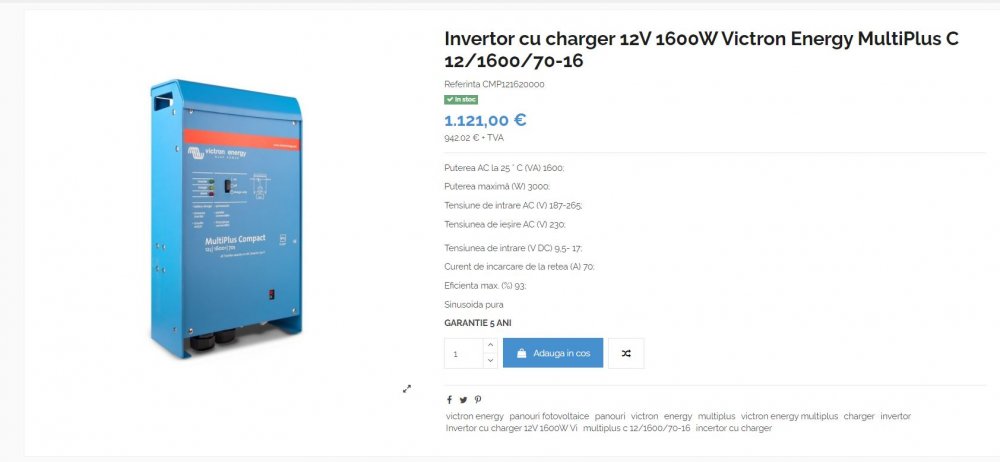The width and height of the screenshot is (1000, 462).
Task: Click the blue Victron inverter product image
Action: click(226, 217)
